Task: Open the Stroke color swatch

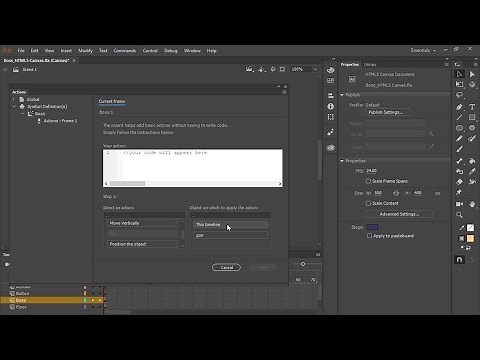Action: pyautogui.click(x=470, y=228)
